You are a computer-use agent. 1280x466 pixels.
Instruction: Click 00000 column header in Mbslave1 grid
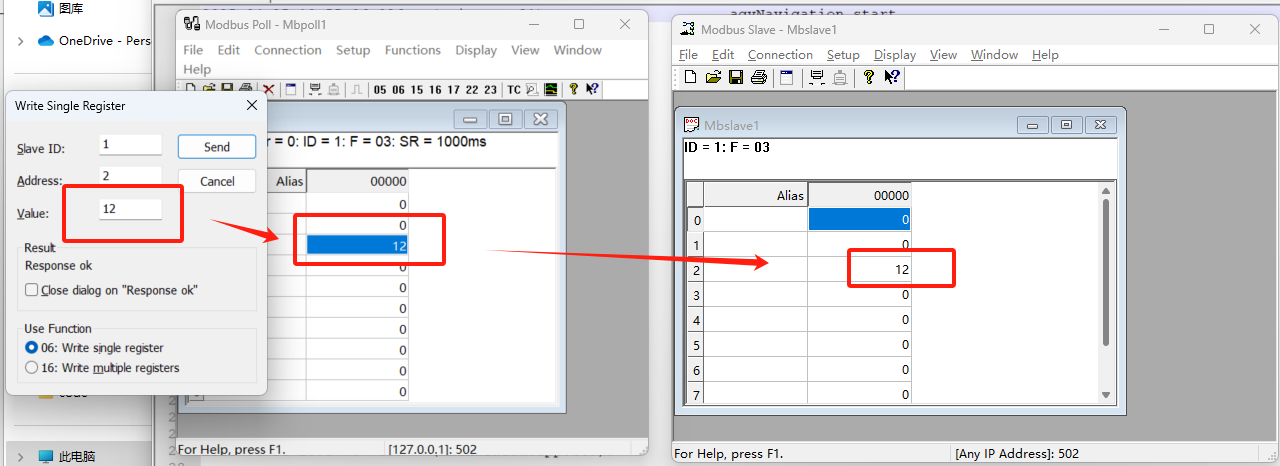tap(859, 195)
